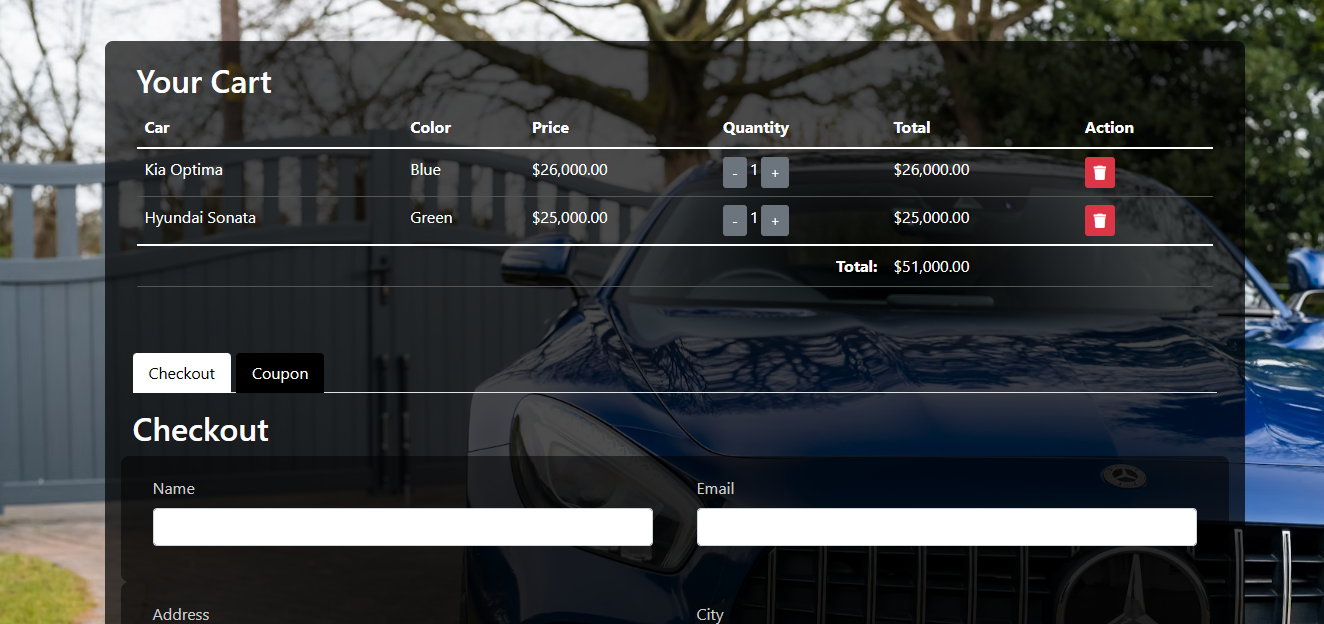Click the Quantity column header
Image resolution: width=1324 pixels, height=624 pixels.
pyautogui.click(x=756, y=128)
